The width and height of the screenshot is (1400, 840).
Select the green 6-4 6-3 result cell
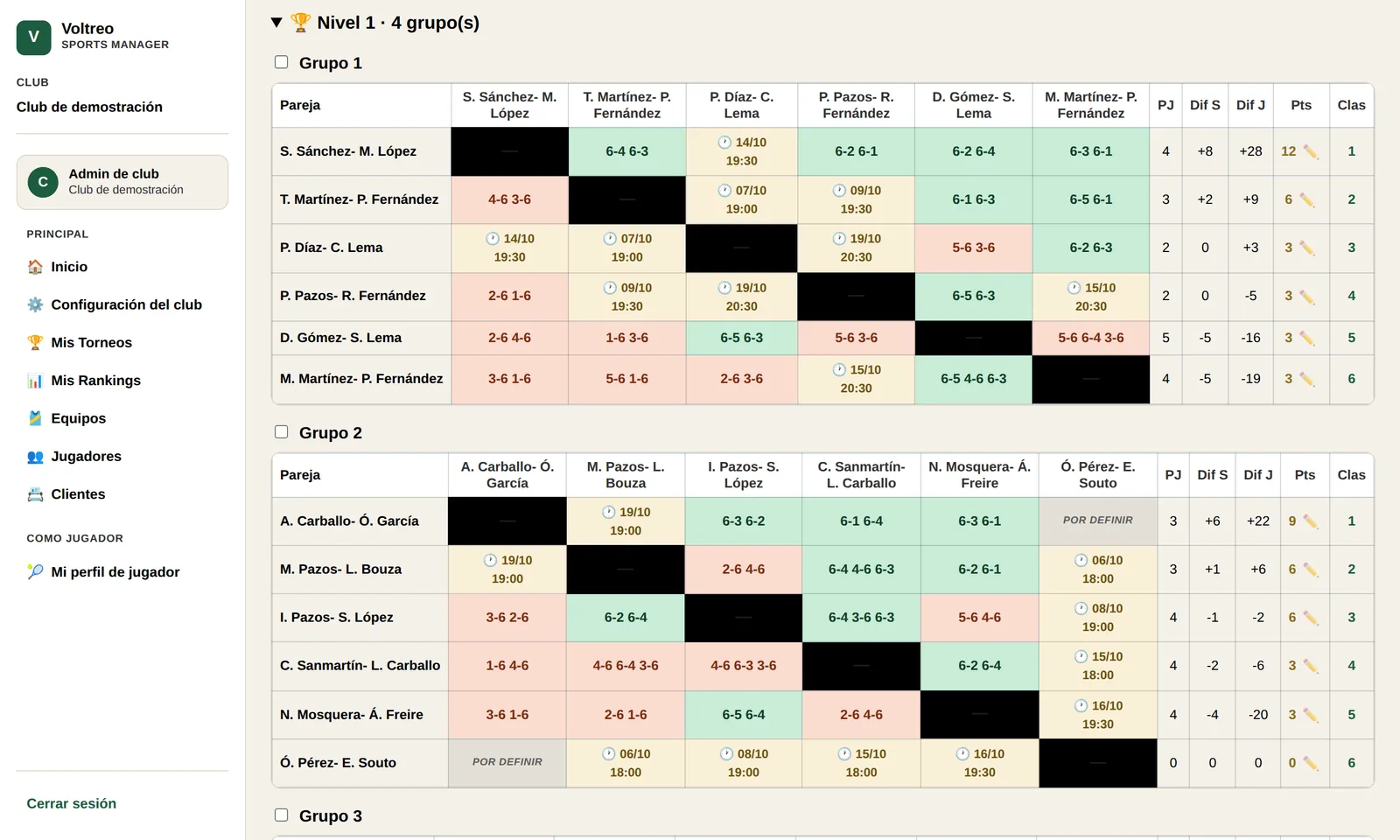tap(626, 151)
